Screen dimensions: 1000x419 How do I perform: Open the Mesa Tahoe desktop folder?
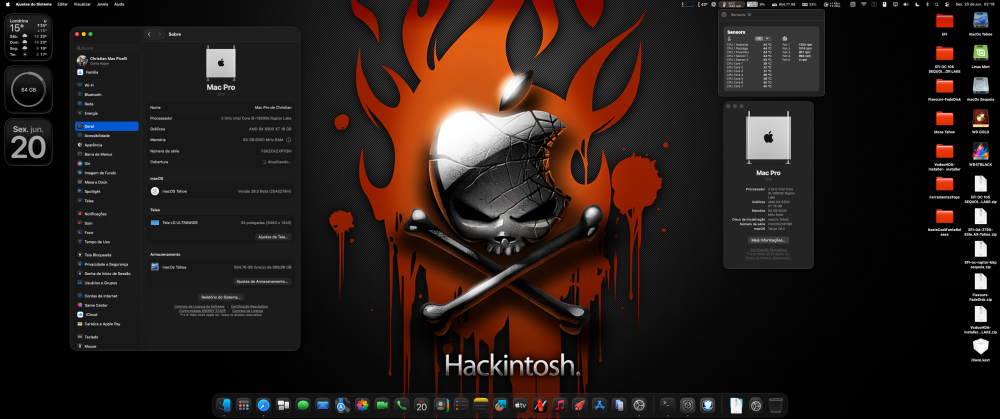(x=945, y=121)
